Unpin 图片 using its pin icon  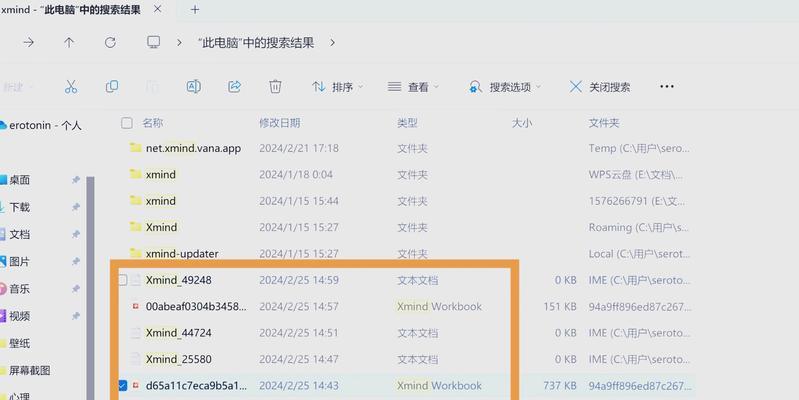[76, 261]
